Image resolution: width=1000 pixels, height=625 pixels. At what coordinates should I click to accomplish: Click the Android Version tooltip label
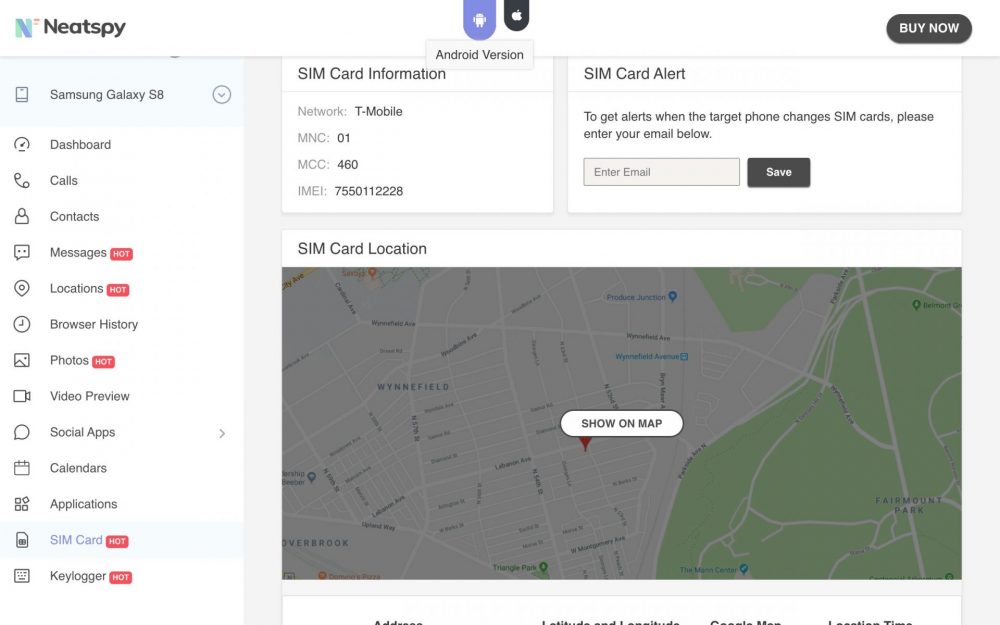(480, 55)
